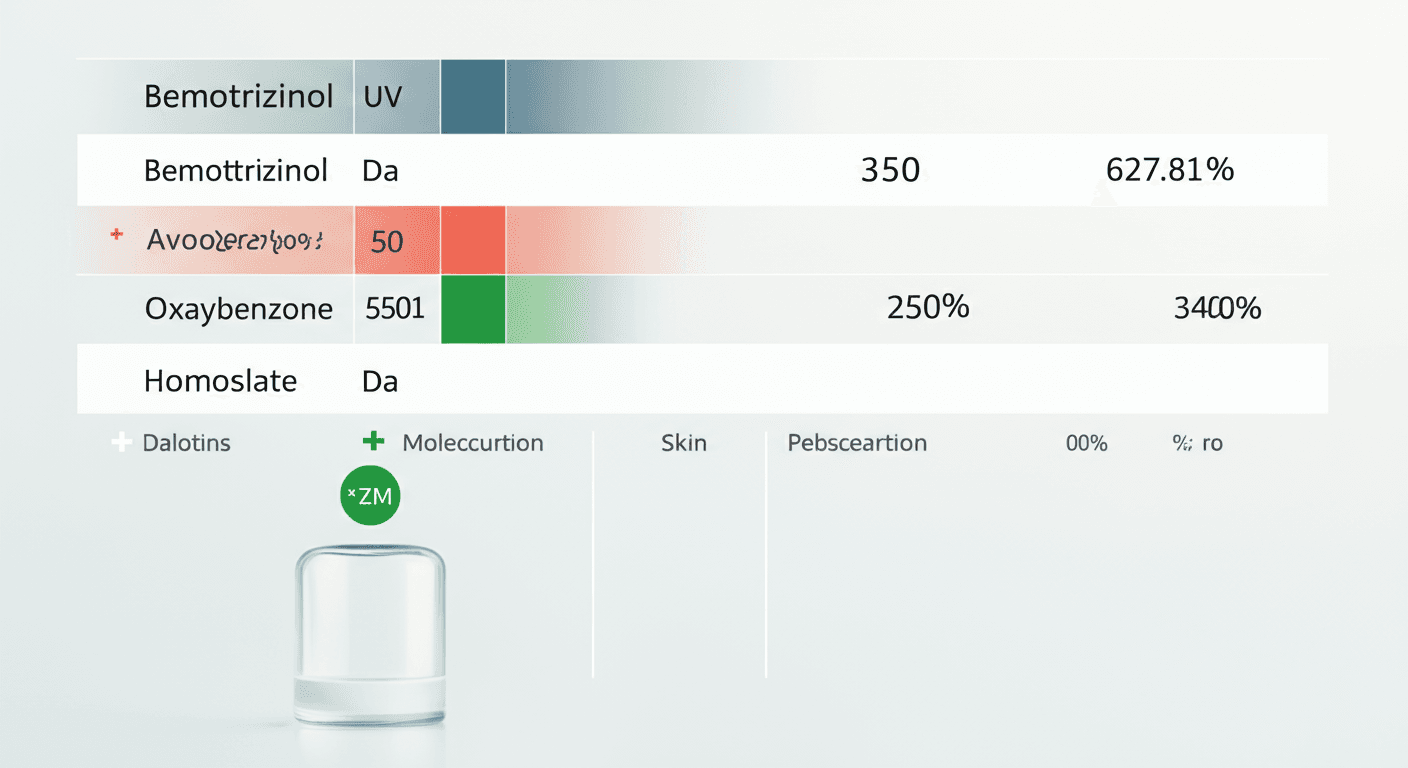Viewport: 1408px width, 768px height.
Task: Open the Skin tab
Action: pyautogui.click(x=684, y=442)
